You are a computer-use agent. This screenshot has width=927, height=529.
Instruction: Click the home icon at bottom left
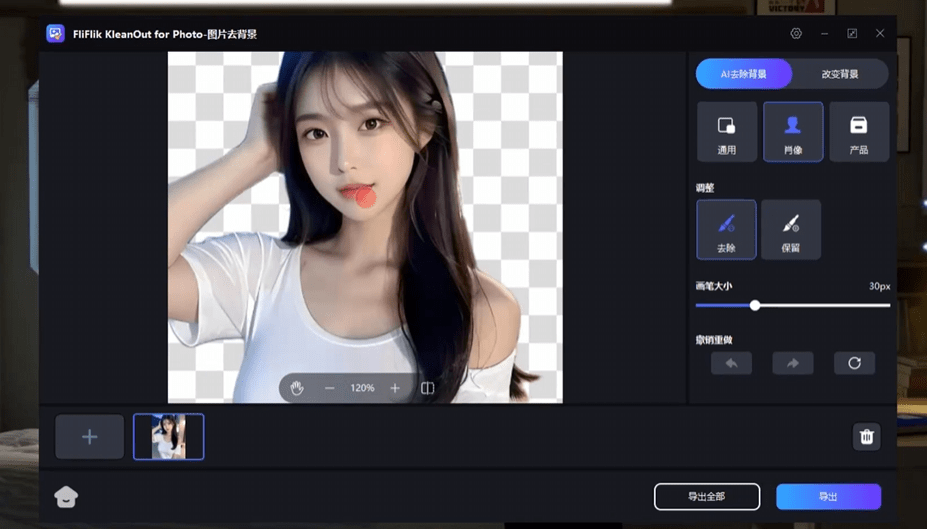(66, 497)
